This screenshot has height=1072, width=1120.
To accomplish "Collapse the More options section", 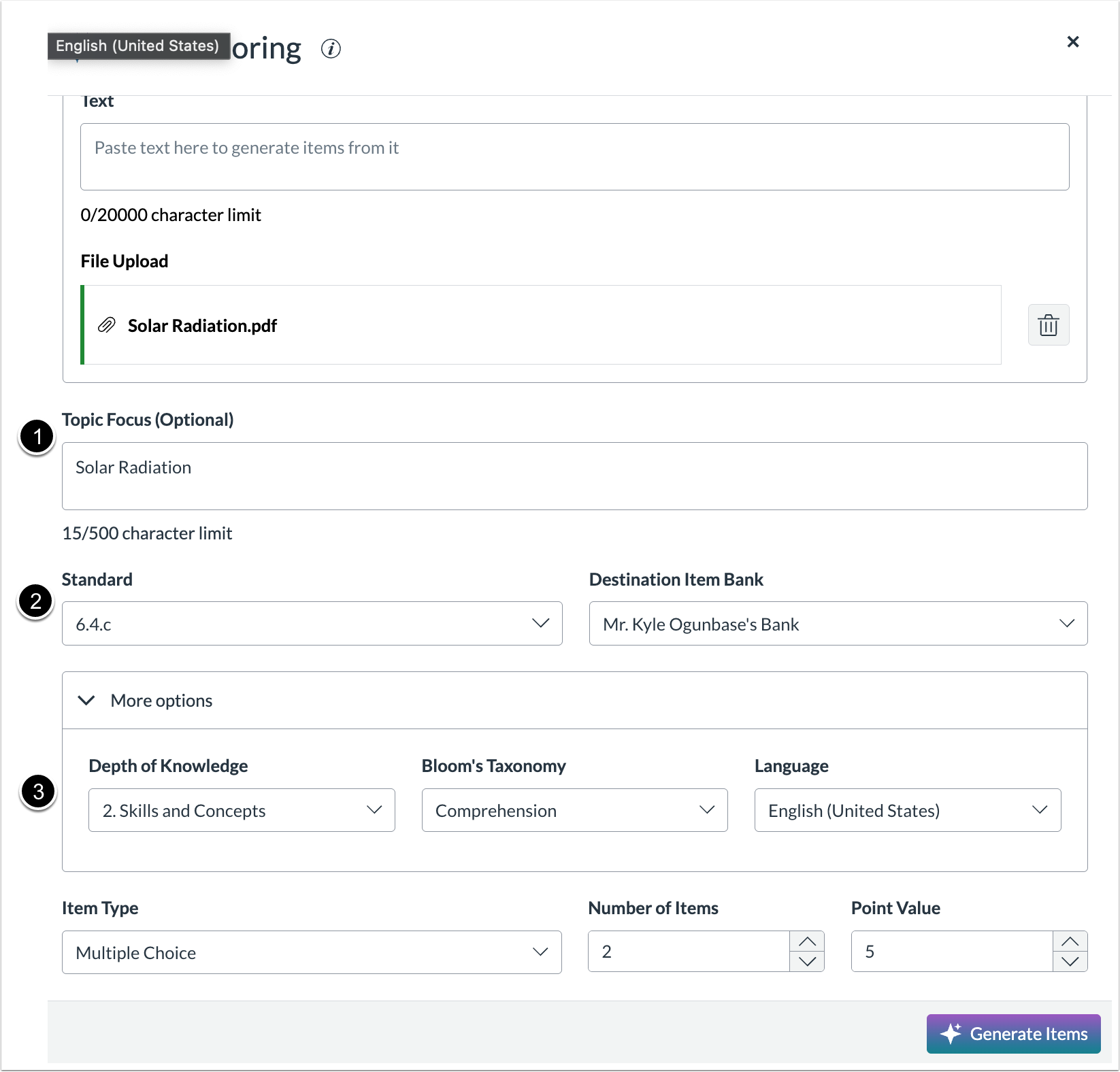I will pos(575,701).
